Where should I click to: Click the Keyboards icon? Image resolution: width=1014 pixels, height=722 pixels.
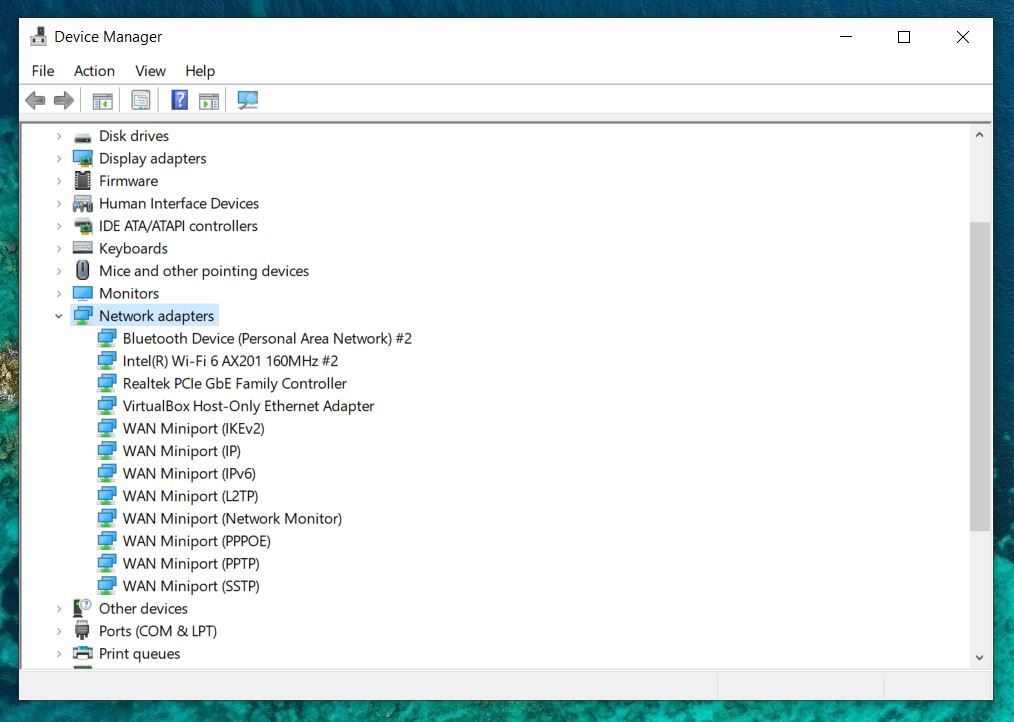point(83,248)
